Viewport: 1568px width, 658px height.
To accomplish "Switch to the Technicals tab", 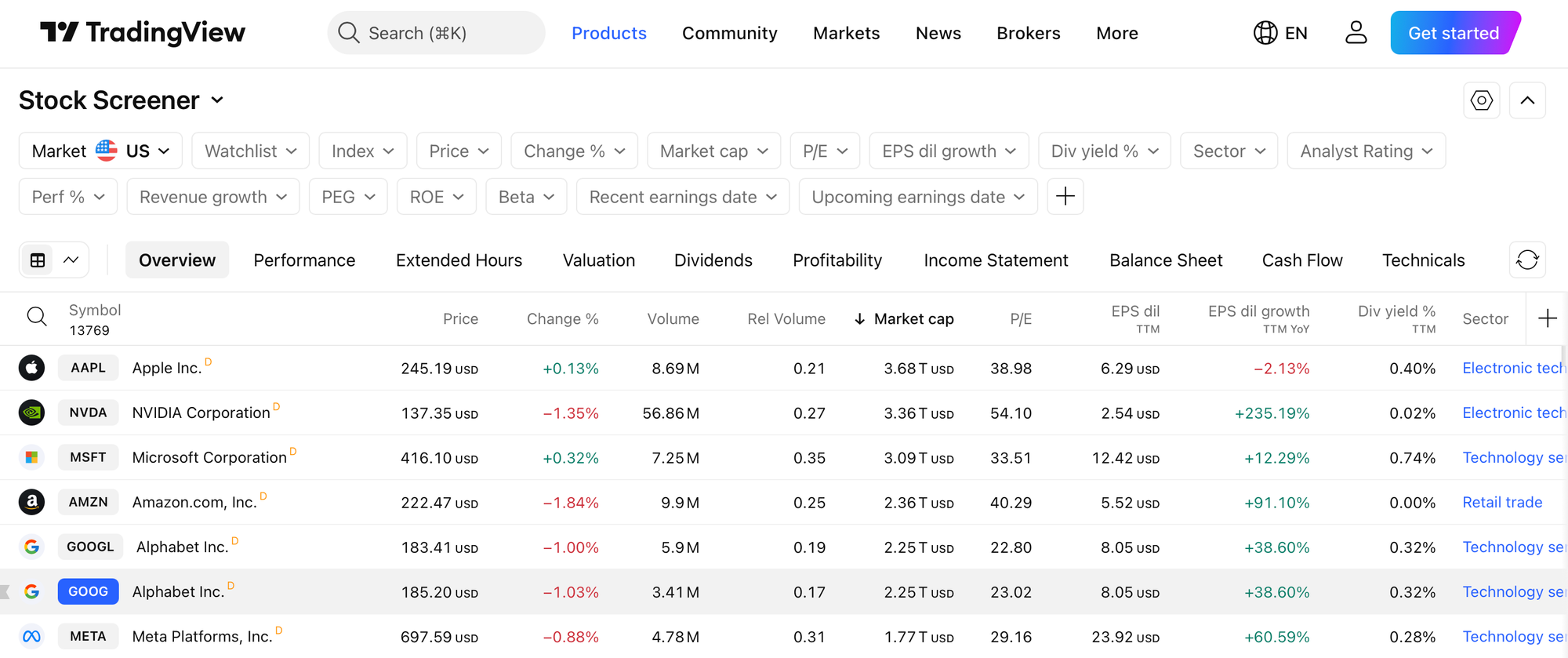I will 1423,260.
